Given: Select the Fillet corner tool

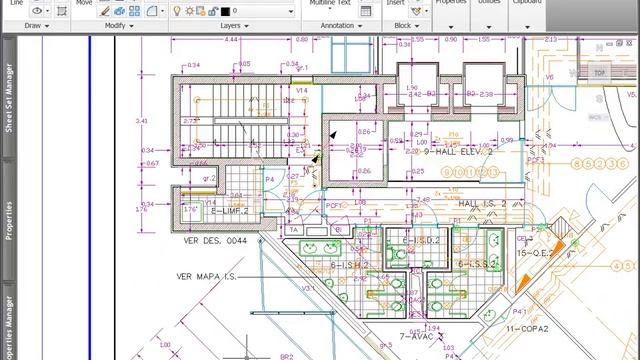Looking at the screenshot, I should (x=152, y=11).
